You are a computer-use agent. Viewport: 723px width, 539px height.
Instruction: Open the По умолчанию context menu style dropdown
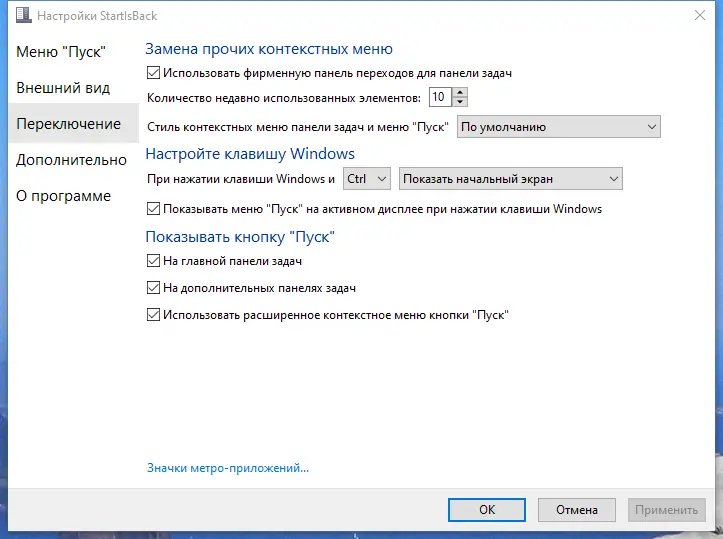(x=558, y=127)
